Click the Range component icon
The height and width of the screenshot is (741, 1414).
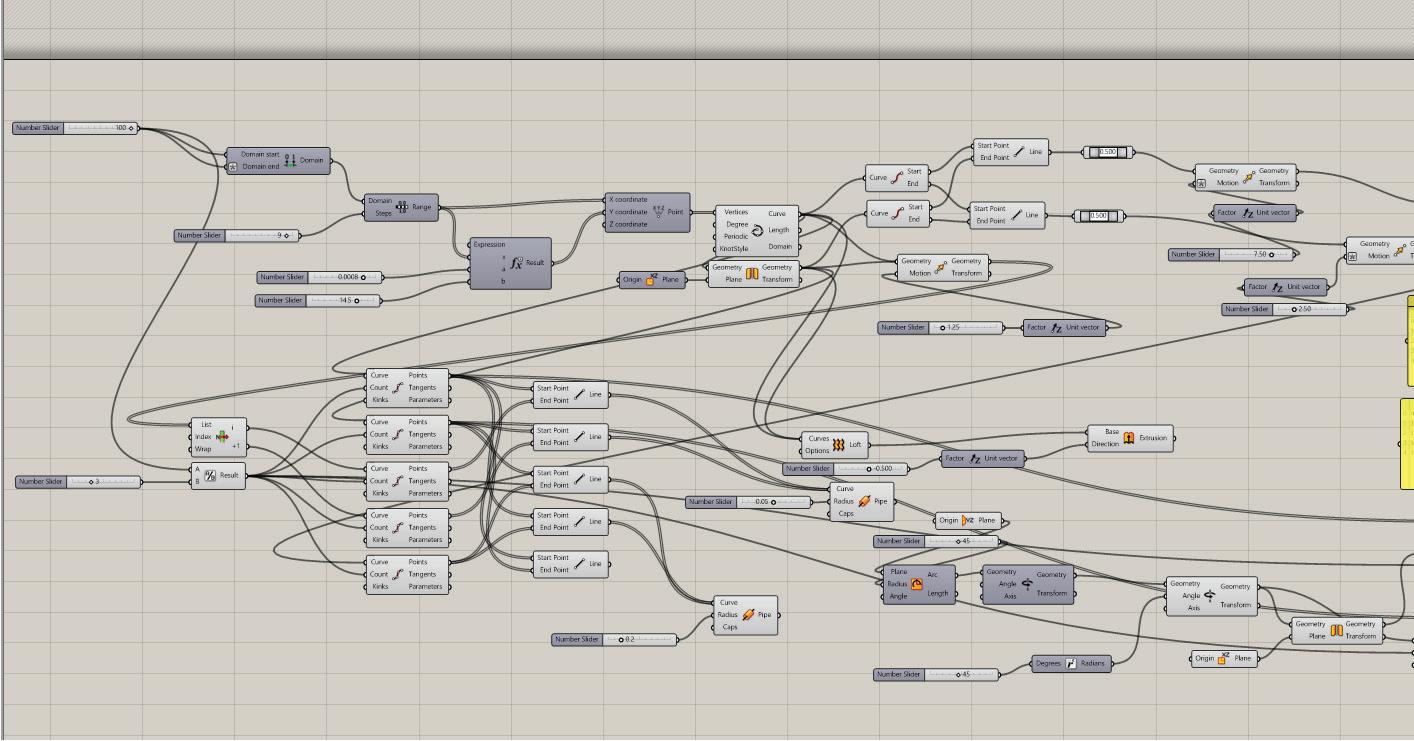click(402, 207)
